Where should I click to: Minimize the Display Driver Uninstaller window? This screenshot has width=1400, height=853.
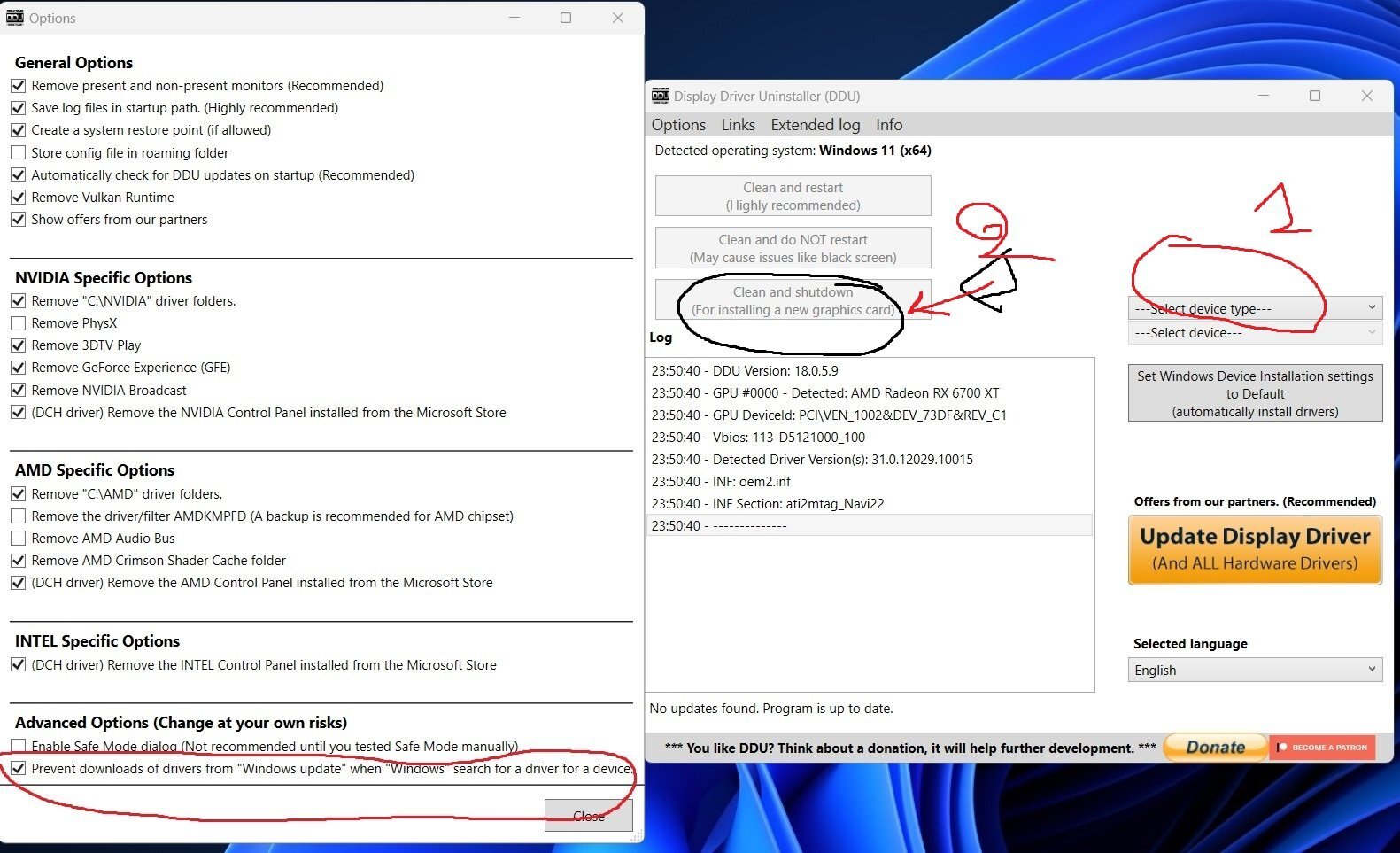click(1264, 96)
